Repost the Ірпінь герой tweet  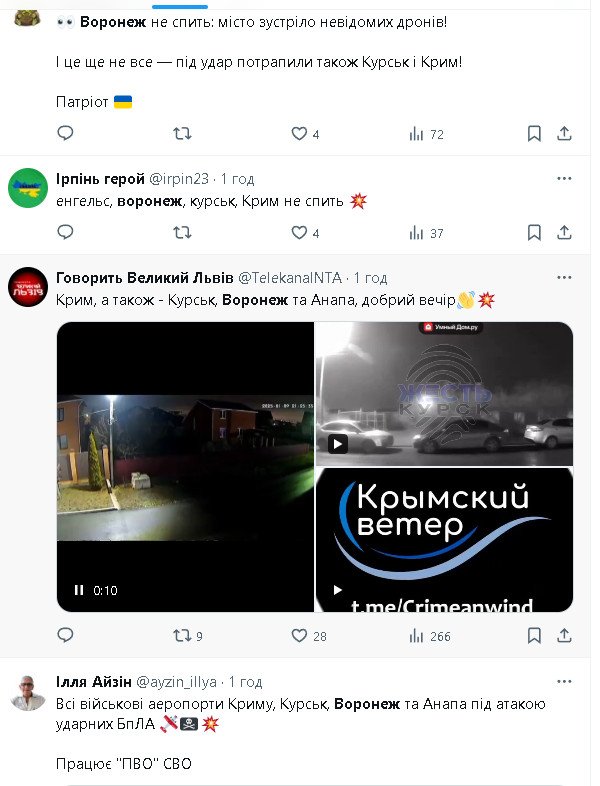pos(182,233)
